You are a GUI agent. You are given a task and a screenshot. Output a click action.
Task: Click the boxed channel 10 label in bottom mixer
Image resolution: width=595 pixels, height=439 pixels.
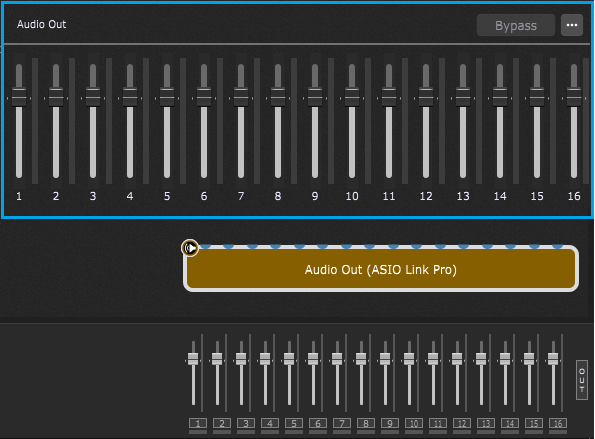414,423
